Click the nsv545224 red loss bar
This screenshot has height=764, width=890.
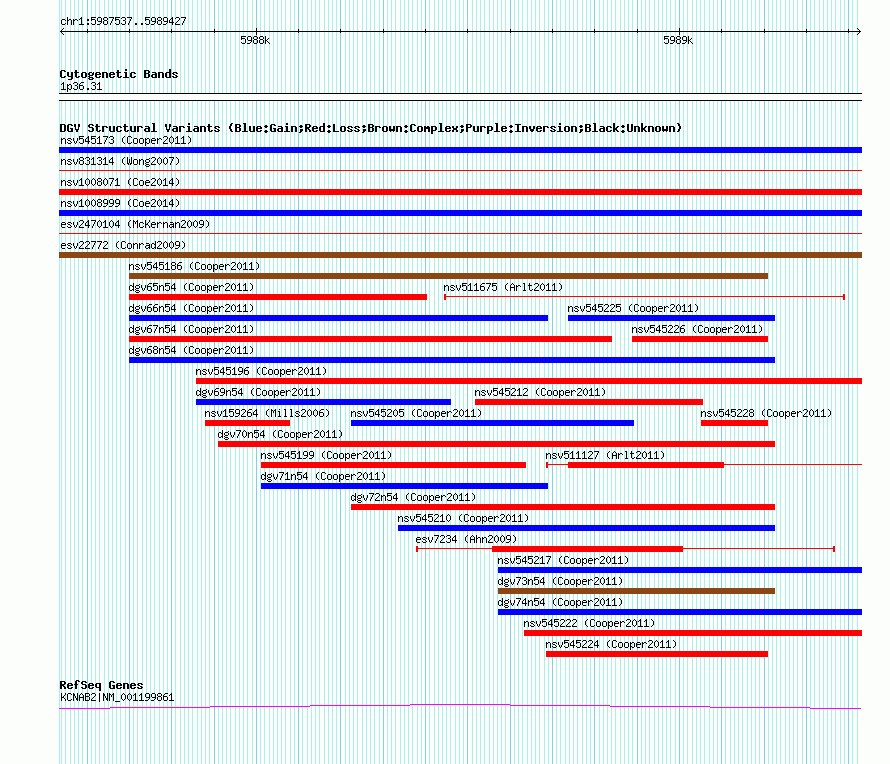pos(657,654)
